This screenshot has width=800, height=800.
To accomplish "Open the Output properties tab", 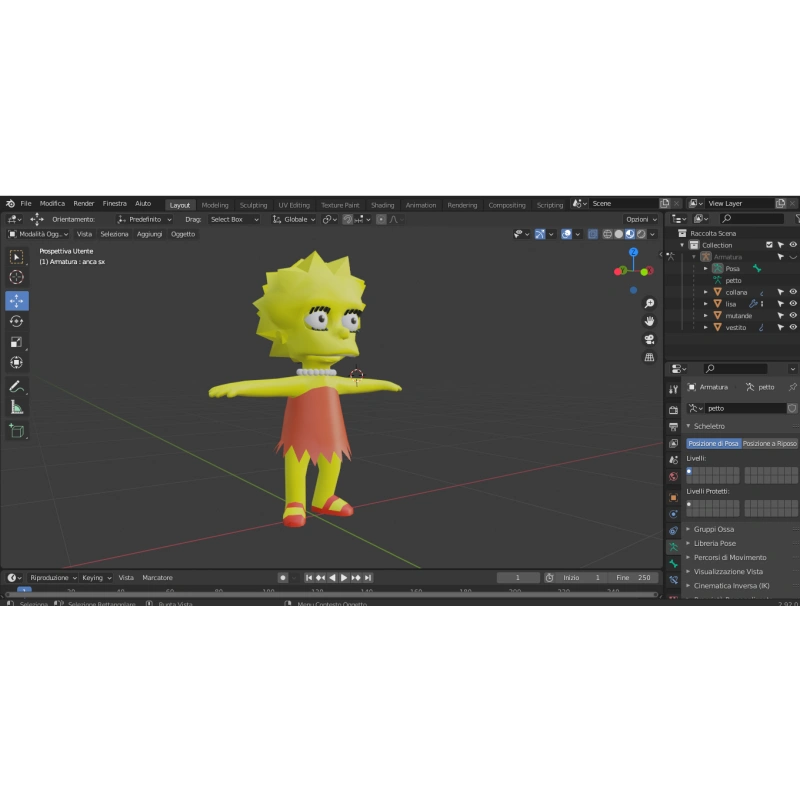I will coord(673,427).
